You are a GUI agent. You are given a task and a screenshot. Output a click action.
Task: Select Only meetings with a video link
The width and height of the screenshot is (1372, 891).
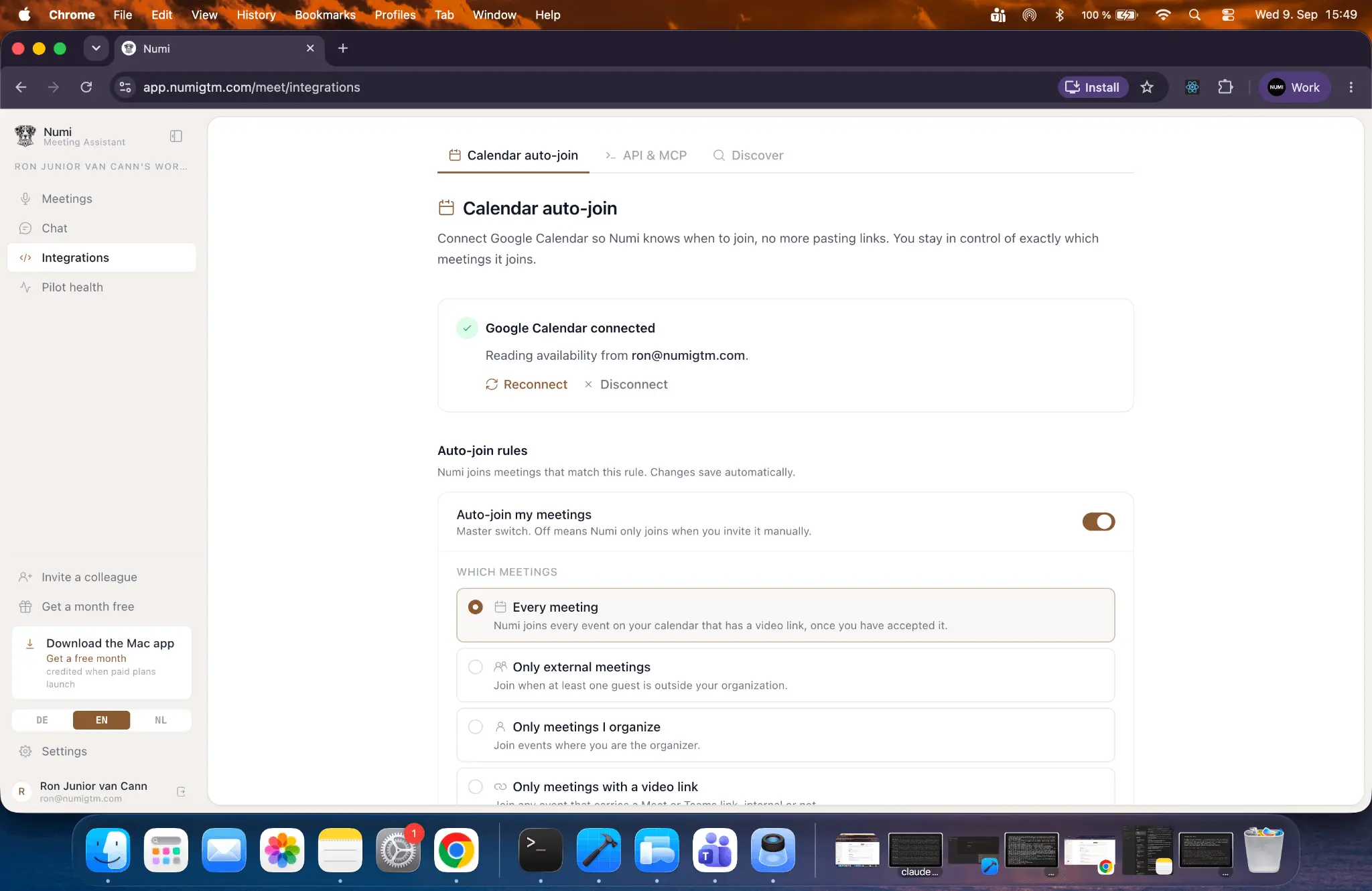click(x=785, y=787)
